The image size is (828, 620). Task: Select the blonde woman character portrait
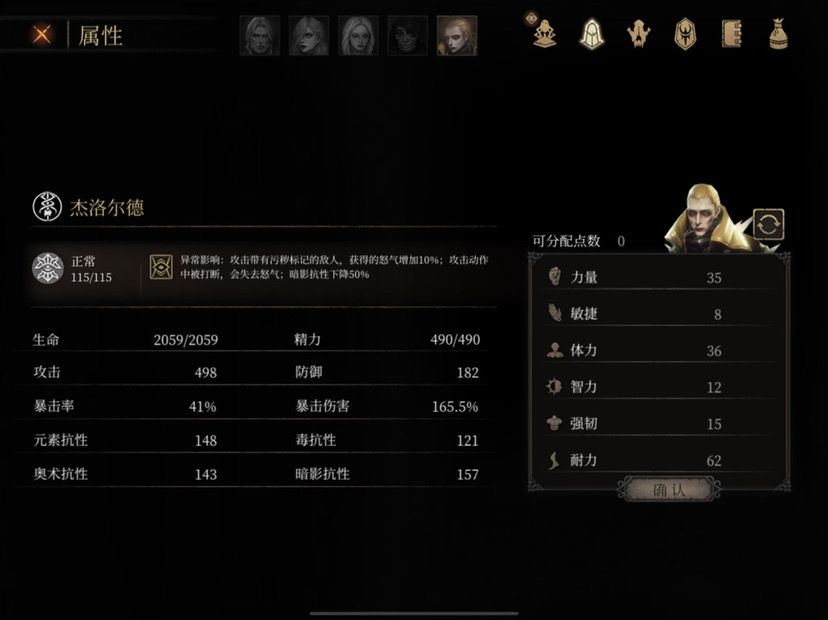pos(358,35)
